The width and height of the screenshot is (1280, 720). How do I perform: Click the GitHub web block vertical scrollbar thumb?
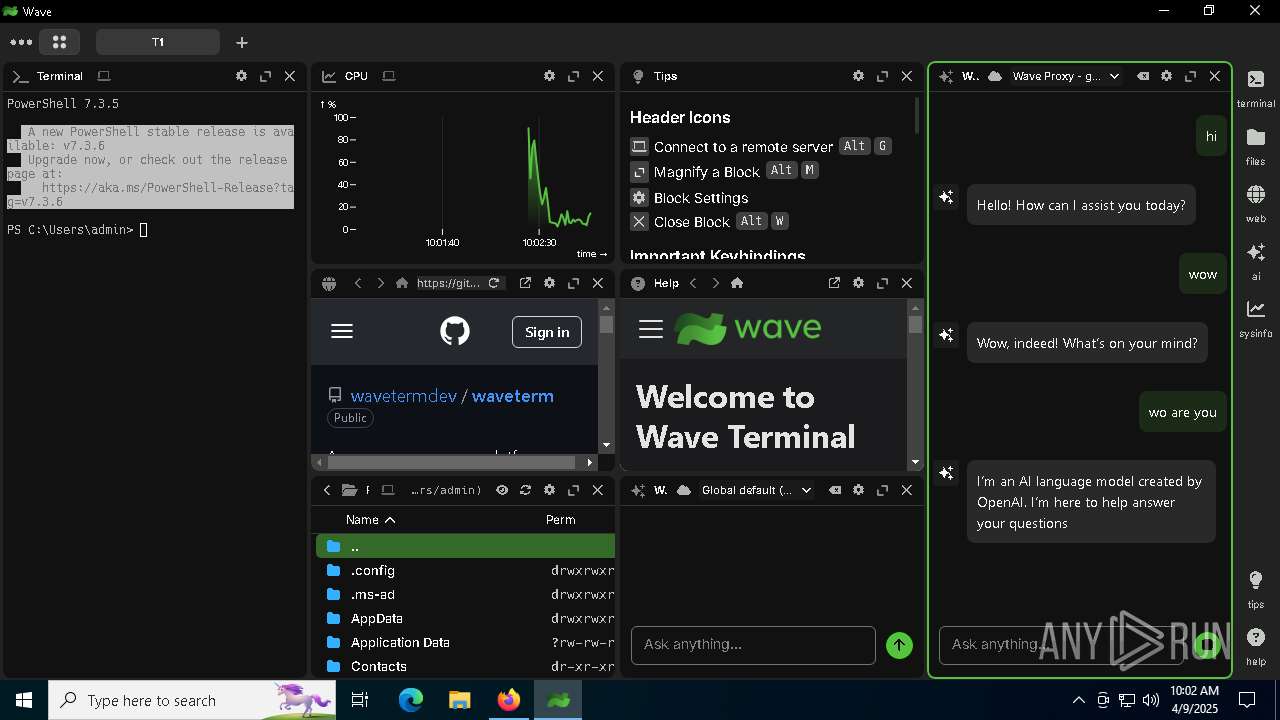(x=606, y=324)
